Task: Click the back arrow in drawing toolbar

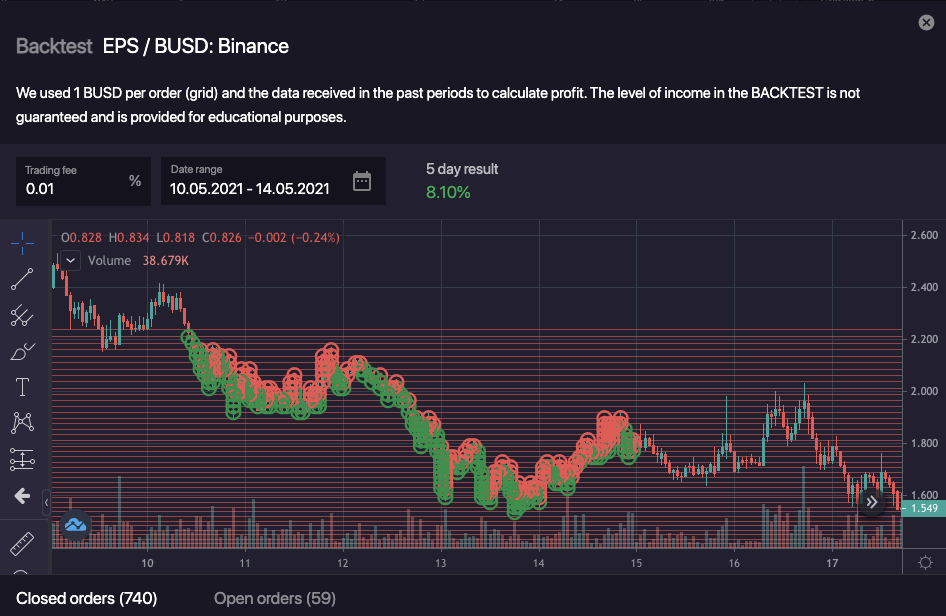Action: click(22, 496)
